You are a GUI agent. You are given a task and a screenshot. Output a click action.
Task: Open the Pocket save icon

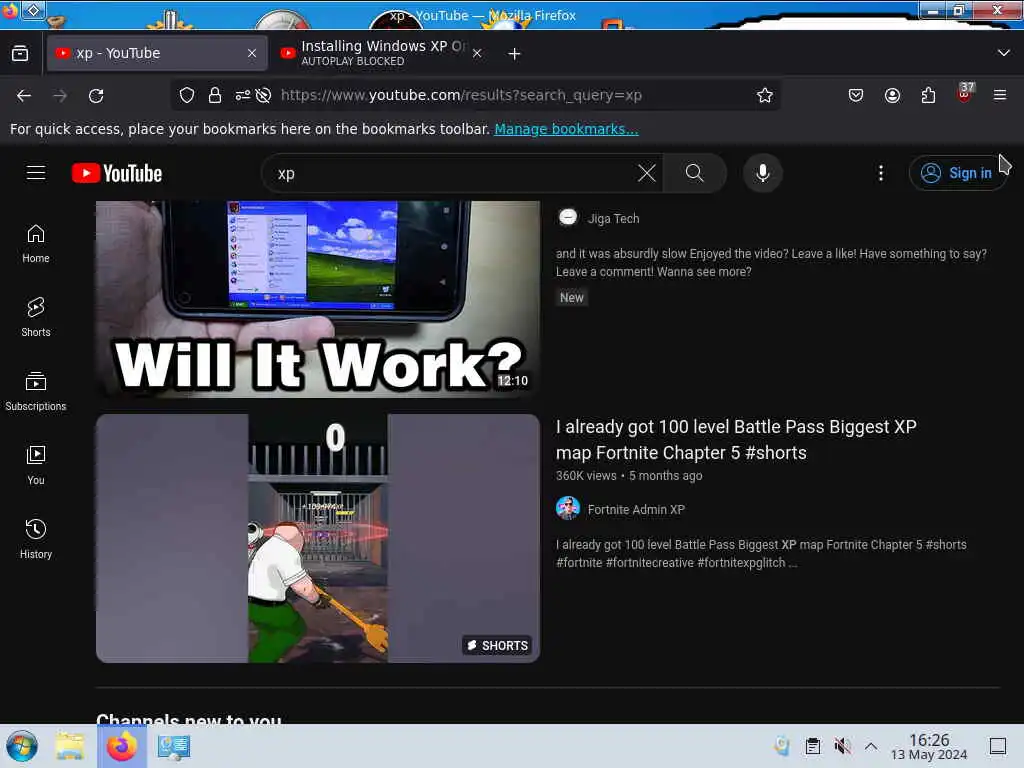pos(856,95)
